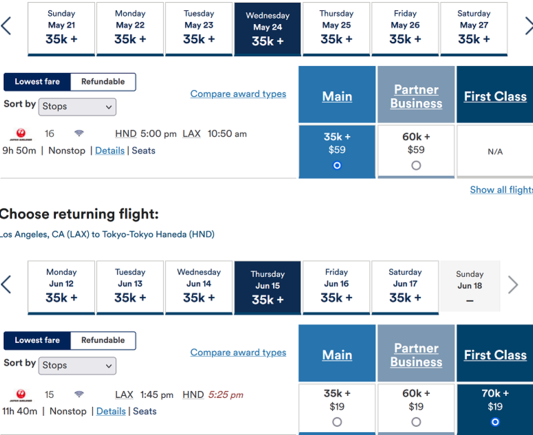
Task: Click the previous-week arrow for departing dates
Action: (x=6, y=26)
